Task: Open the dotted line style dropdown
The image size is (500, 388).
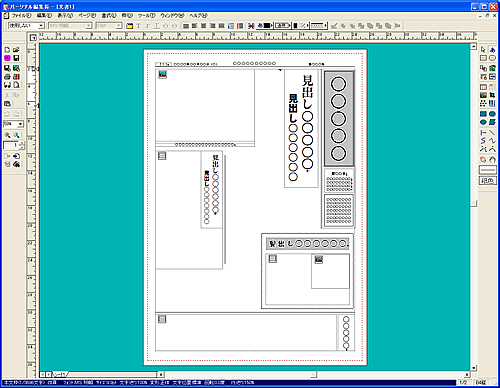Action: pos(319,26)
